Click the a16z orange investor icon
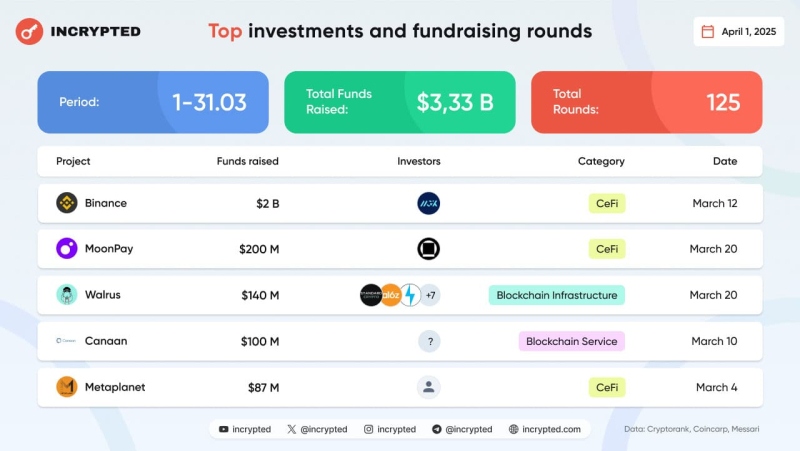 point(391,295)
